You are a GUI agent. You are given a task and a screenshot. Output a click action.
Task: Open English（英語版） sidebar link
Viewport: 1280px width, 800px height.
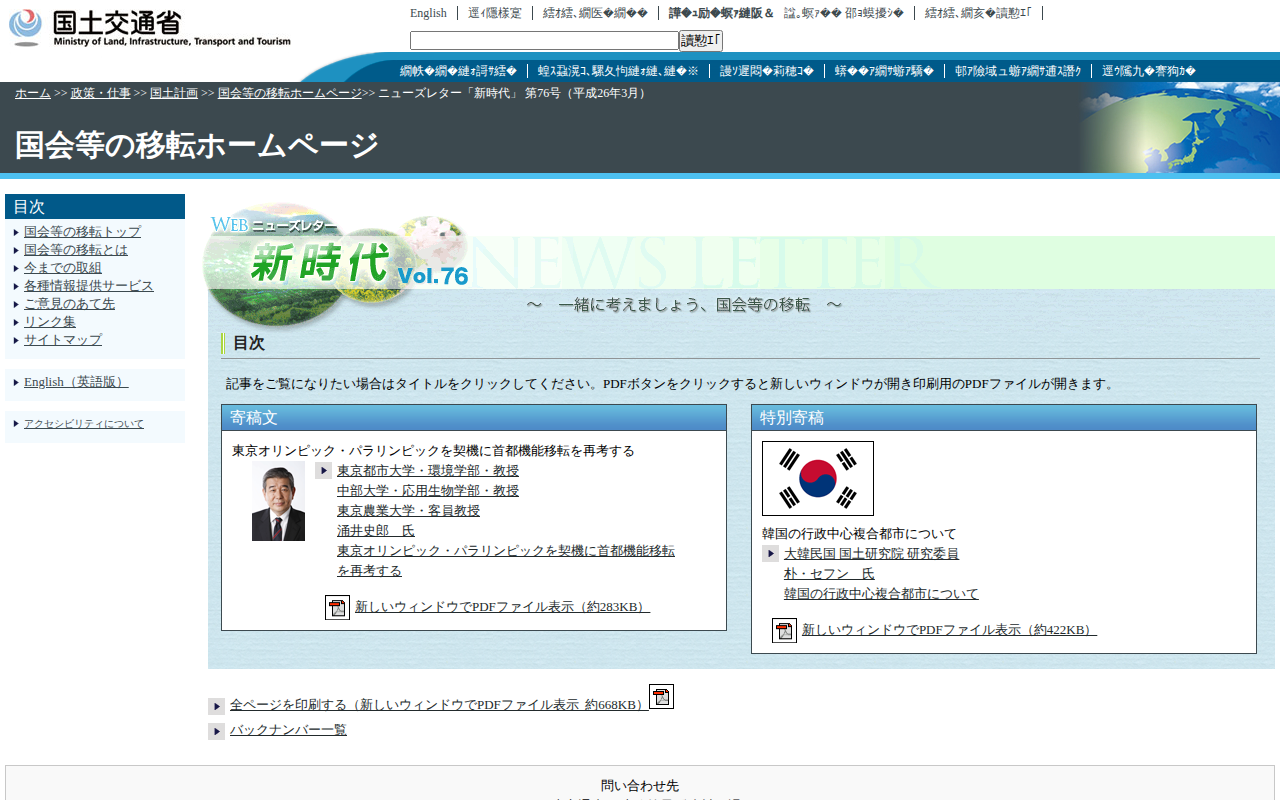[x=76, y=382]
